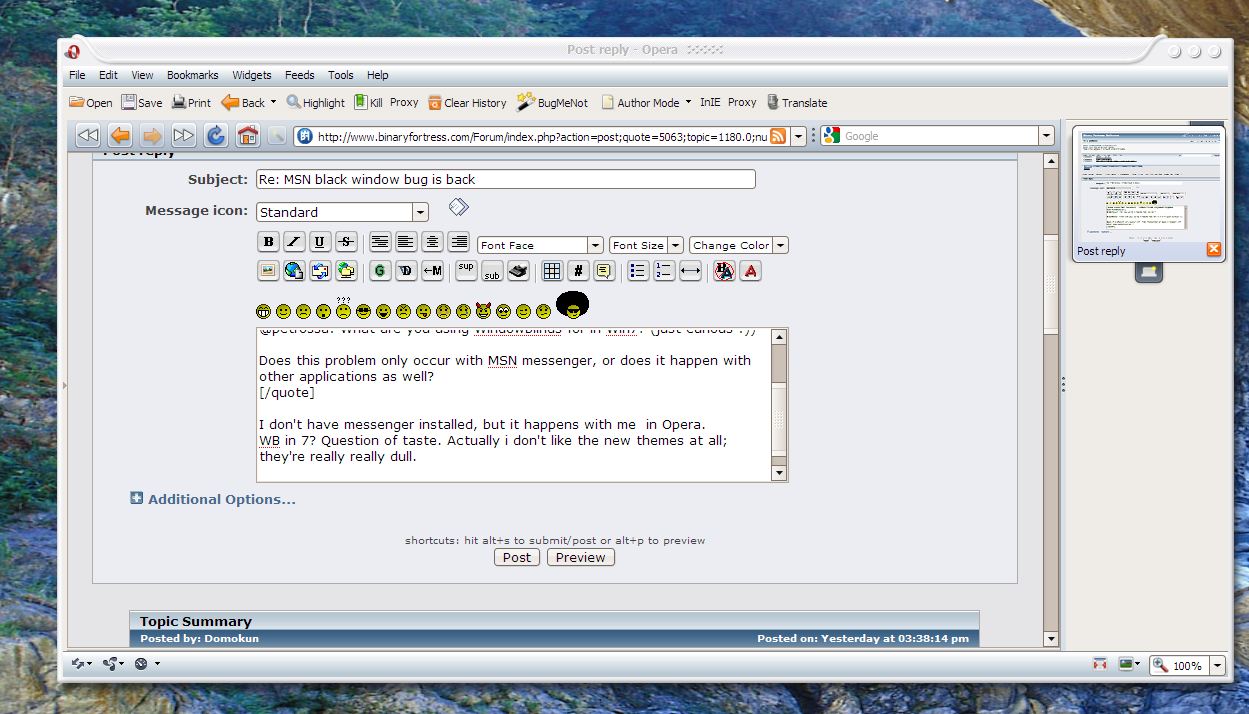Click the Post button
This screenshot has width=1249, height=714.
(x=516, y=557)
